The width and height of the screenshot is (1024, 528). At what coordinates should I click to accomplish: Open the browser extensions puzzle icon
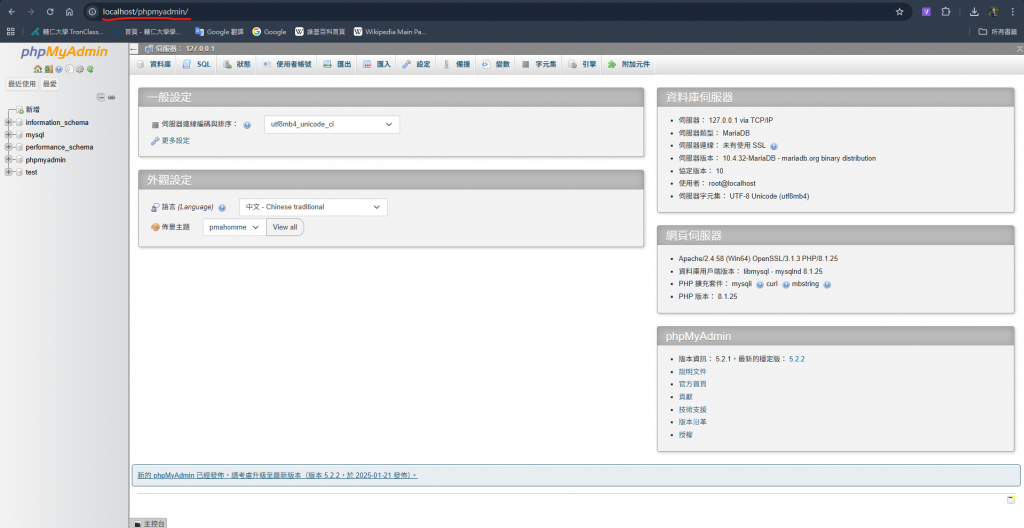coord(946,12)
